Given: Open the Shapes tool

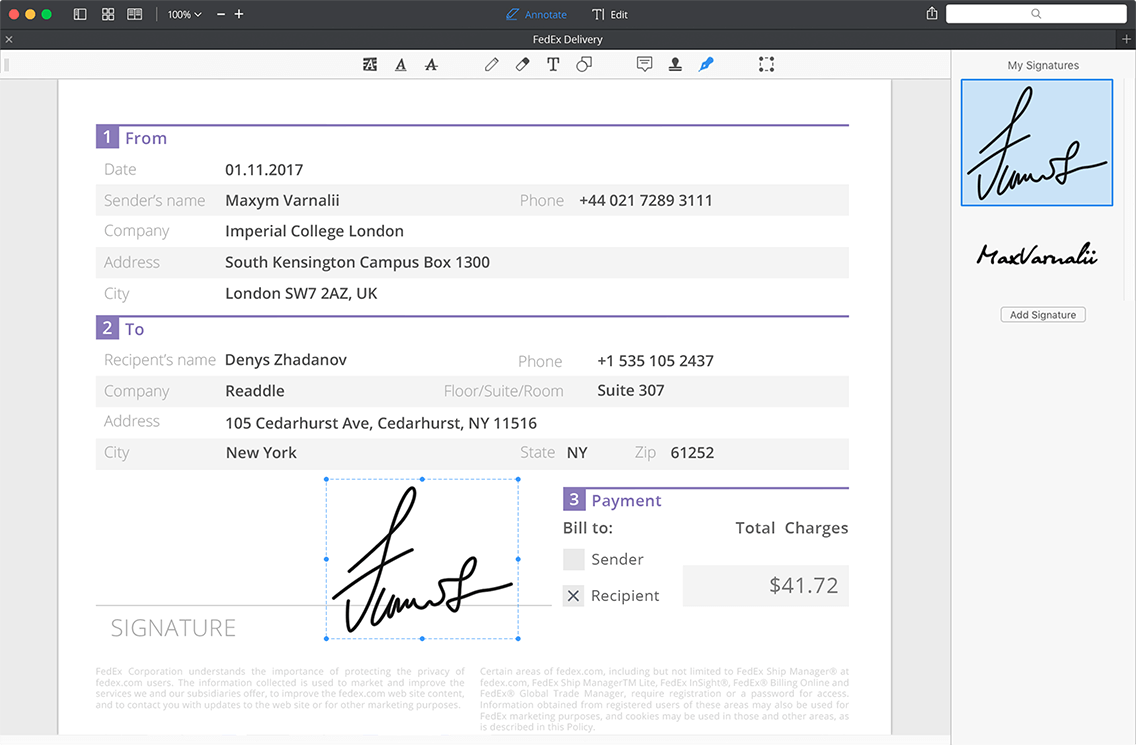Looking at the screenshot, I should [584, 64].
